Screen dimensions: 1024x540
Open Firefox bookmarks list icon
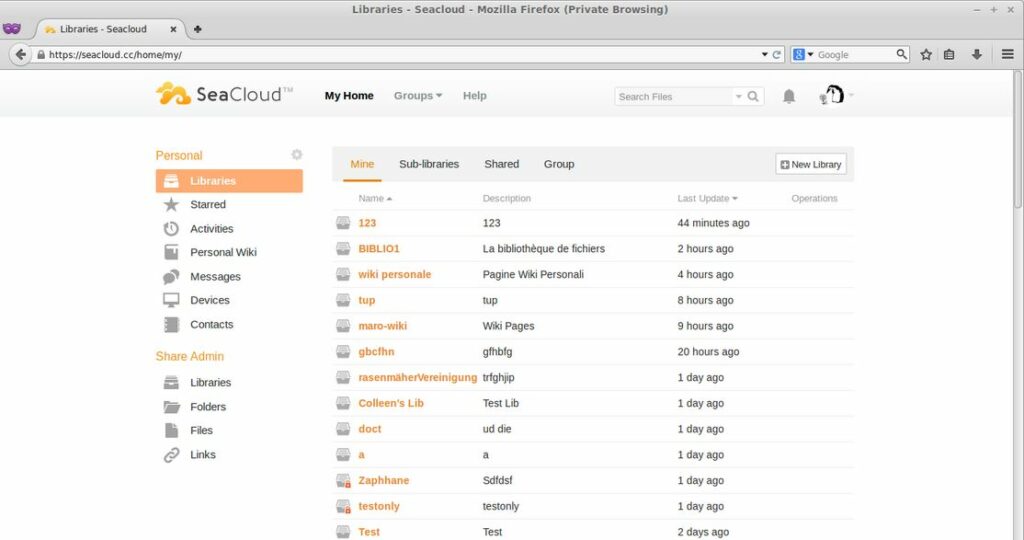tap(949, 55)
